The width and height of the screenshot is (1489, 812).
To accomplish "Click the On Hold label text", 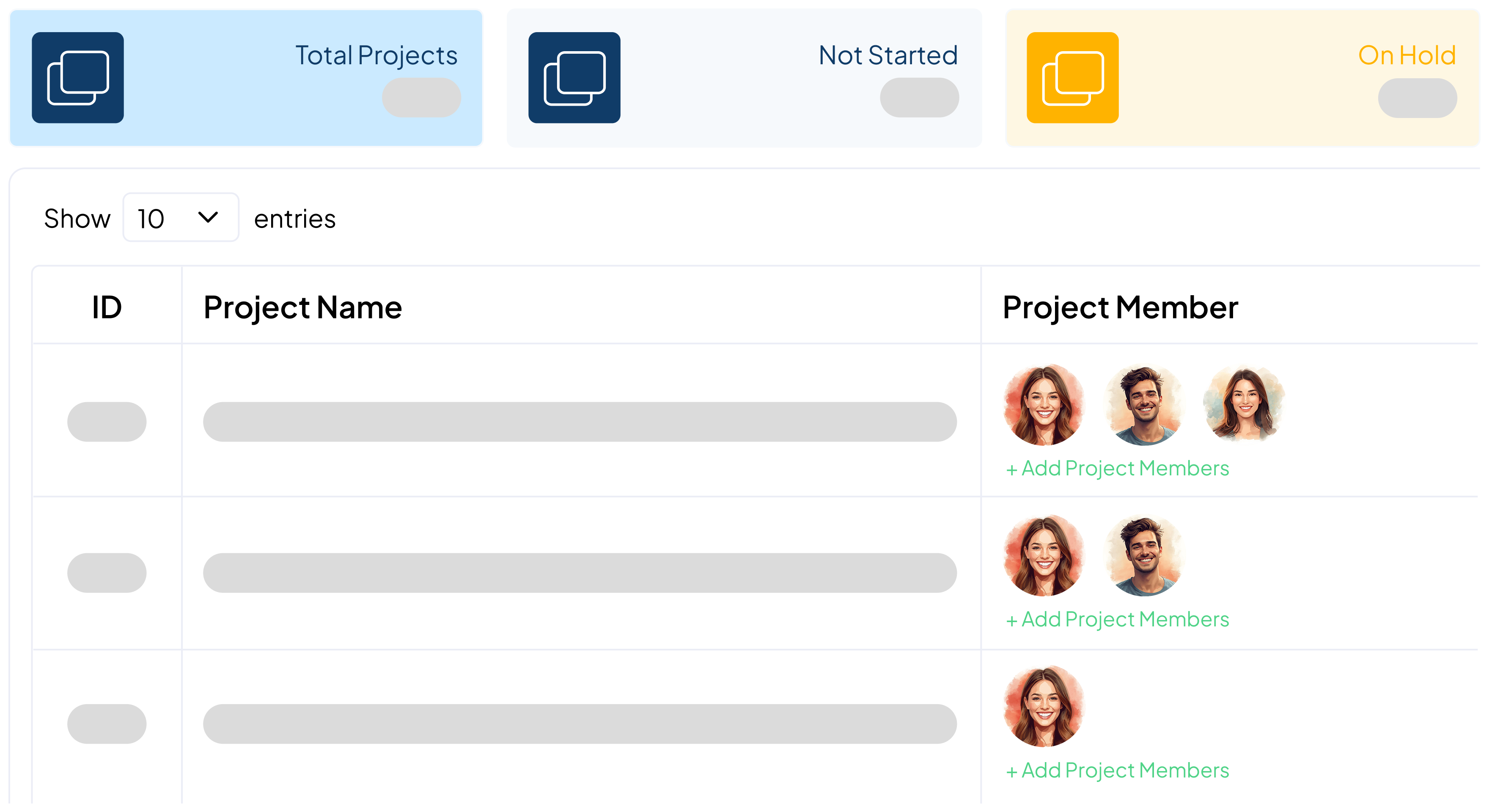I will coord(1407,56).
